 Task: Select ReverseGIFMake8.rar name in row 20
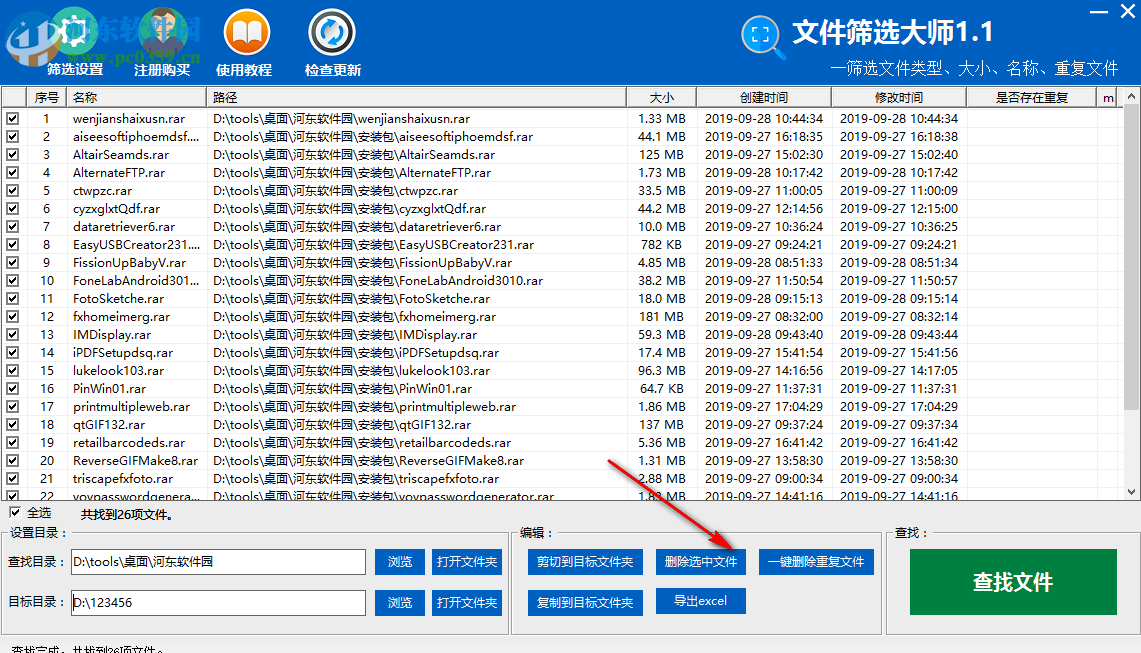pyautogui.click(x=135, y=460)
